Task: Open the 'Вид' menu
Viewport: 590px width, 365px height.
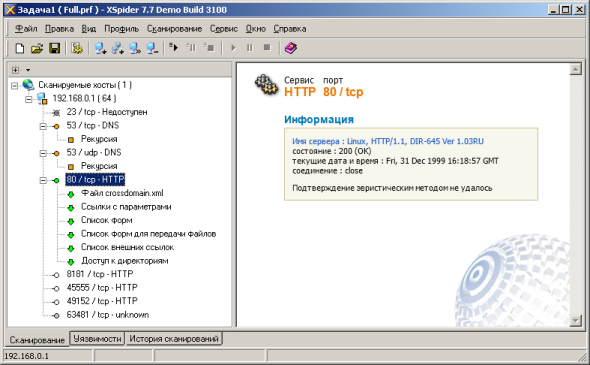Action: [x=89, y=29]
